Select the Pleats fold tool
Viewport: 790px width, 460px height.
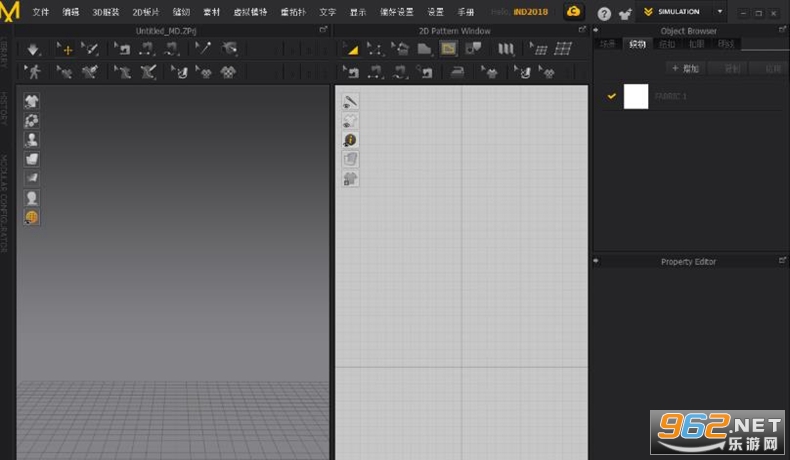[x=506, y=49]
